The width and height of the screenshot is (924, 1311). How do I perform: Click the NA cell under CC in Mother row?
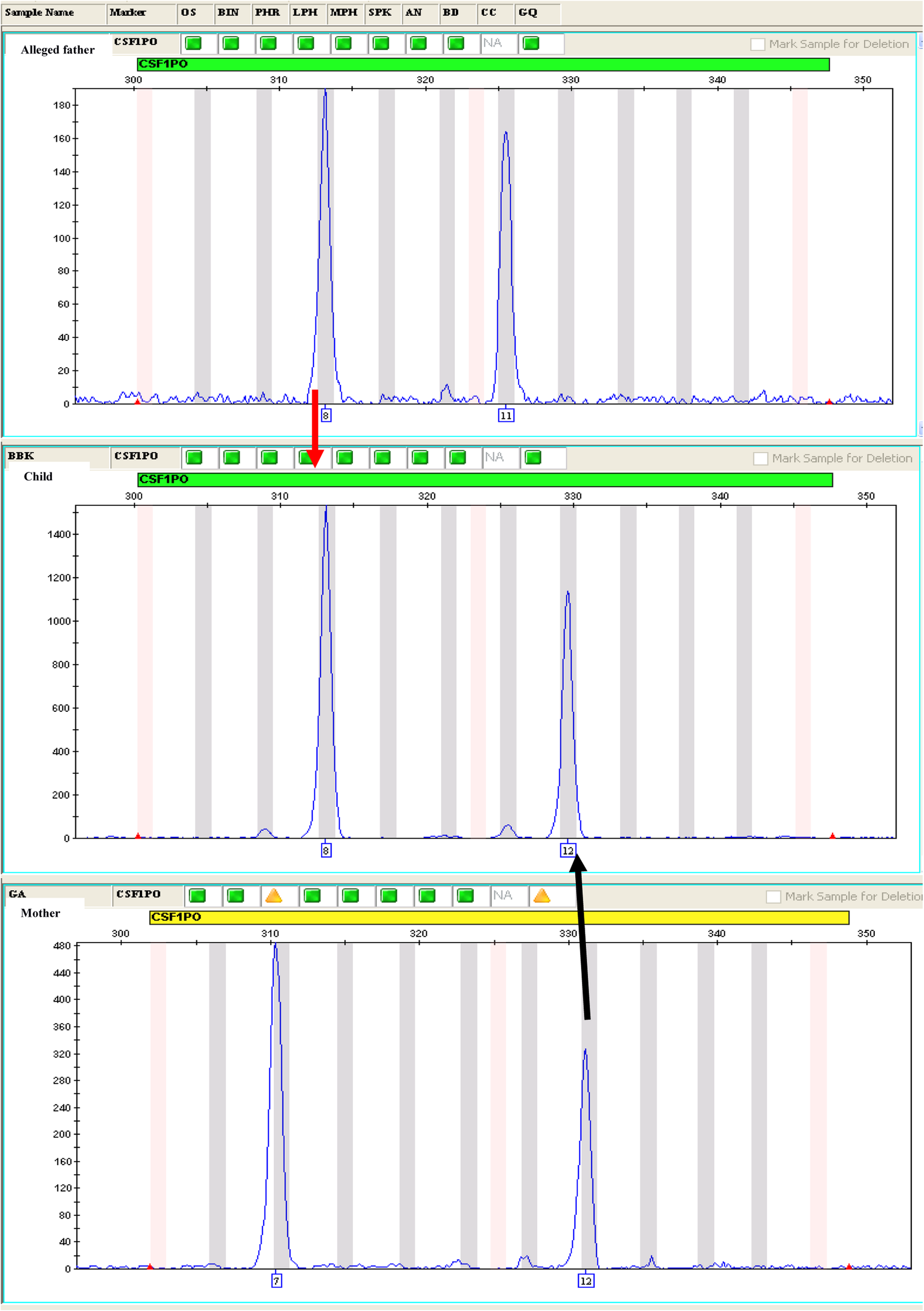point(509,895)
